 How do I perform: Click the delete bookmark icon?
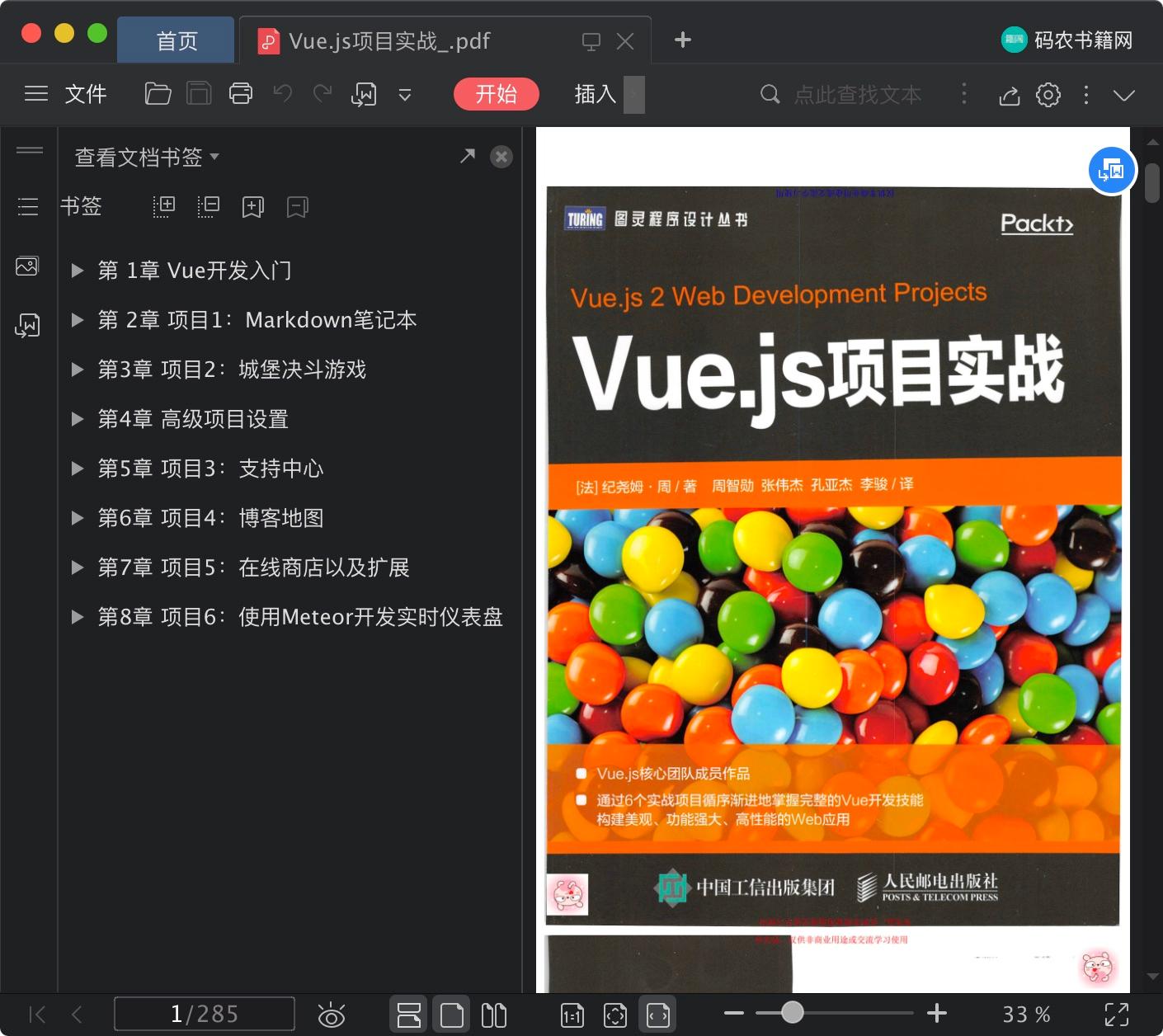pos(298,207)
